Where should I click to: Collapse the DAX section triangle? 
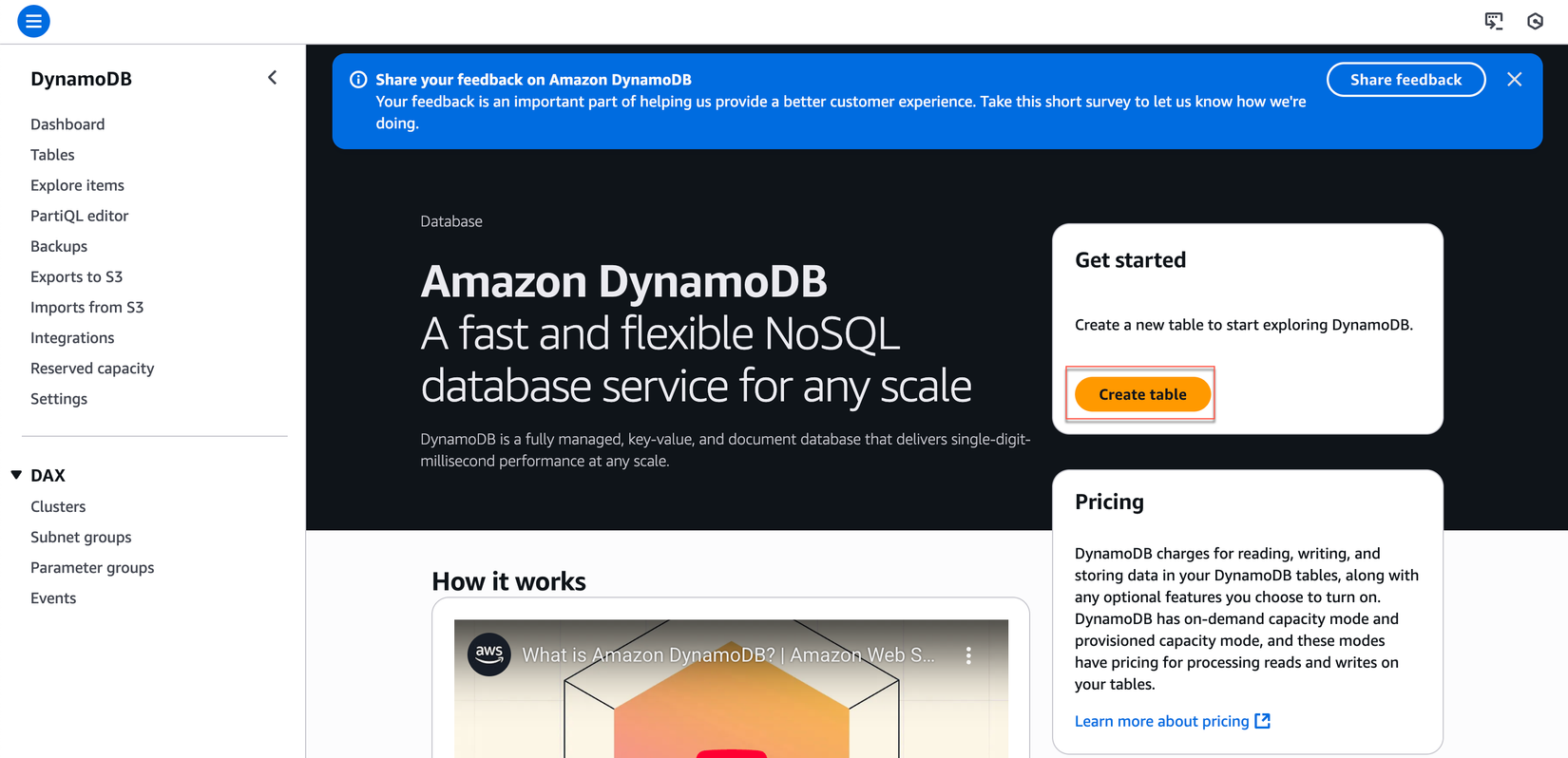click(16, 475)
